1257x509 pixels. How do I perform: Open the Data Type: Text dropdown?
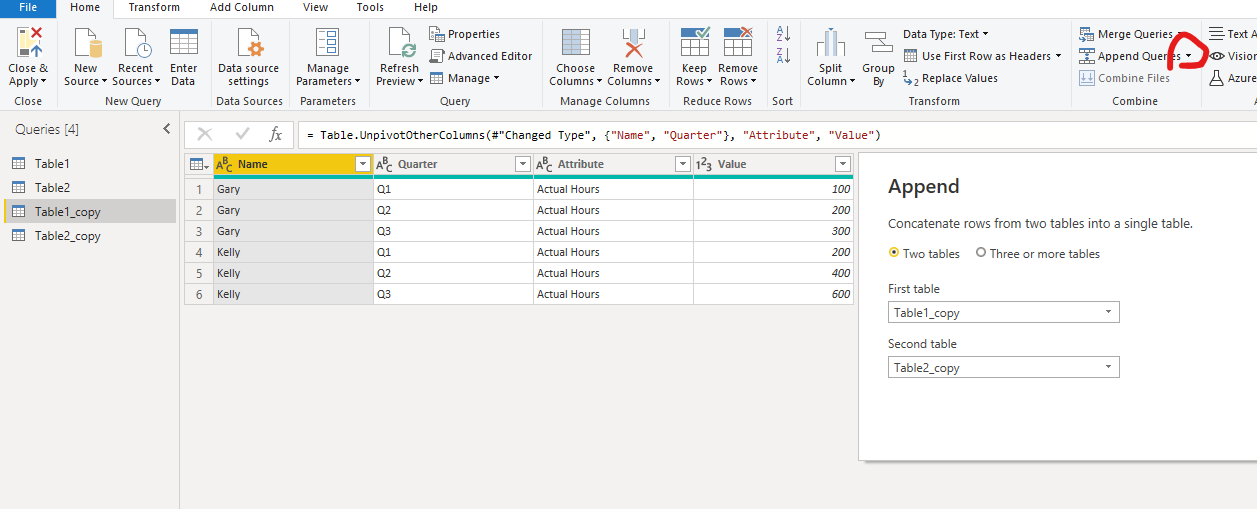click(x=946, y=34)
